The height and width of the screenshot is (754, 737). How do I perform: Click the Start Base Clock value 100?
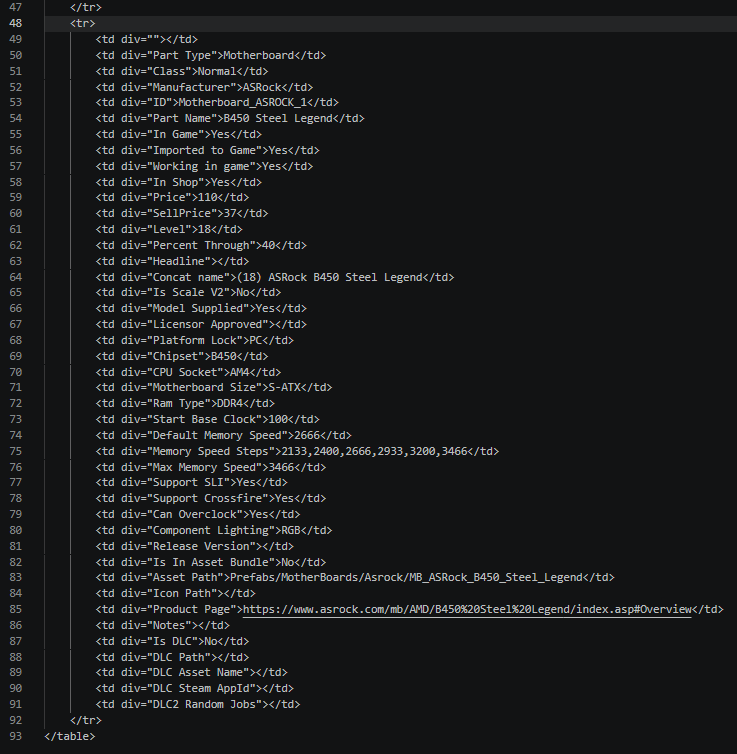(x=278, y=419)
